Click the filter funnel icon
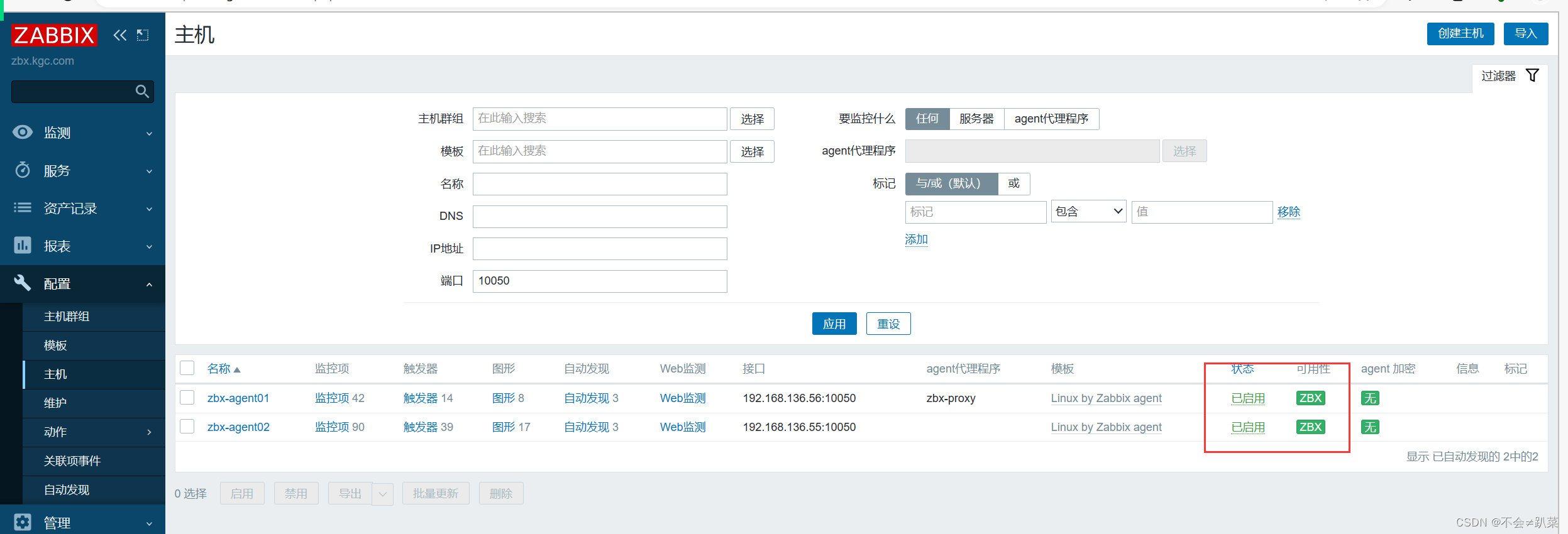This screenshot has width=1568, height=534. tap(1533, 75)
